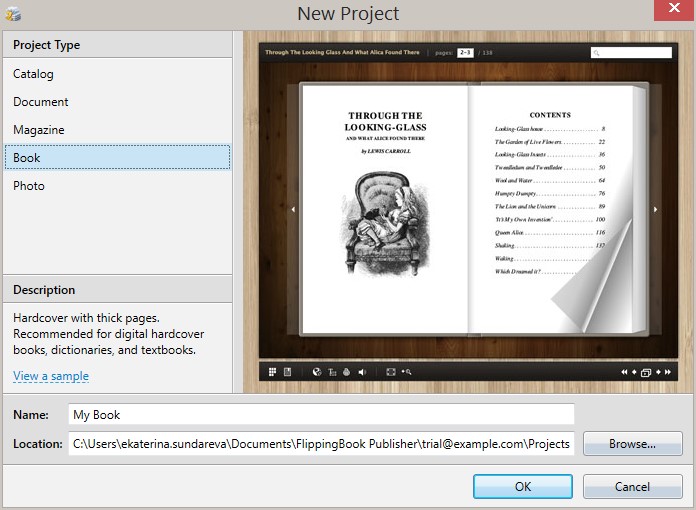Confirm with the OK button

click(x=523, y=486)
